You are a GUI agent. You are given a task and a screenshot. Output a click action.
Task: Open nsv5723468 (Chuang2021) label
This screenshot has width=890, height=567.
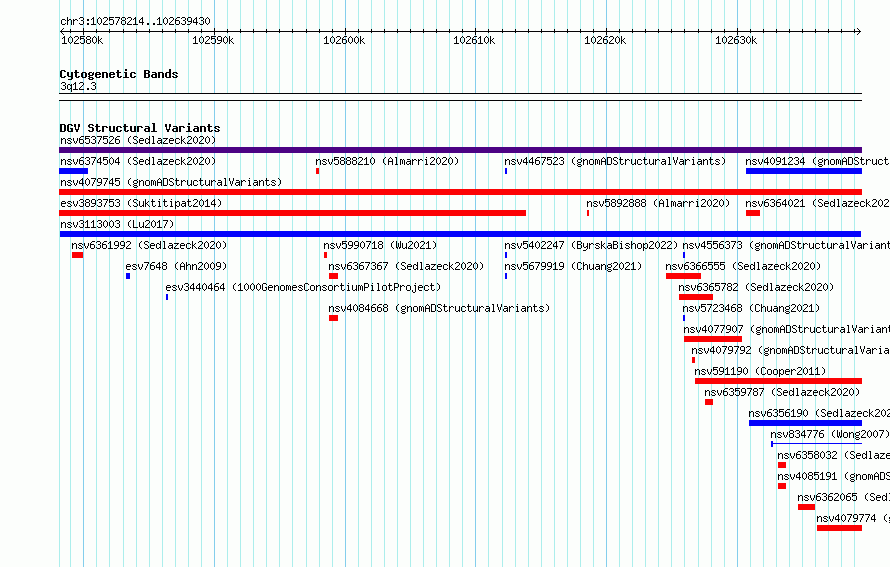pos(751,308)
